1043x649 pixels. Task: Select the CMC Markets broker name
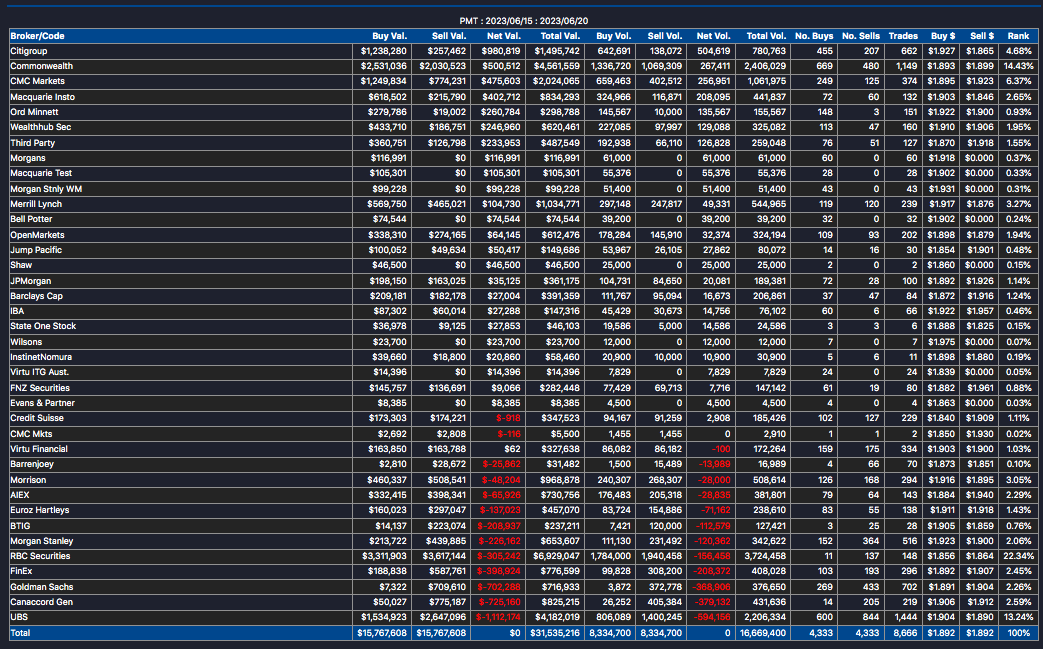[x=37, y=81]
